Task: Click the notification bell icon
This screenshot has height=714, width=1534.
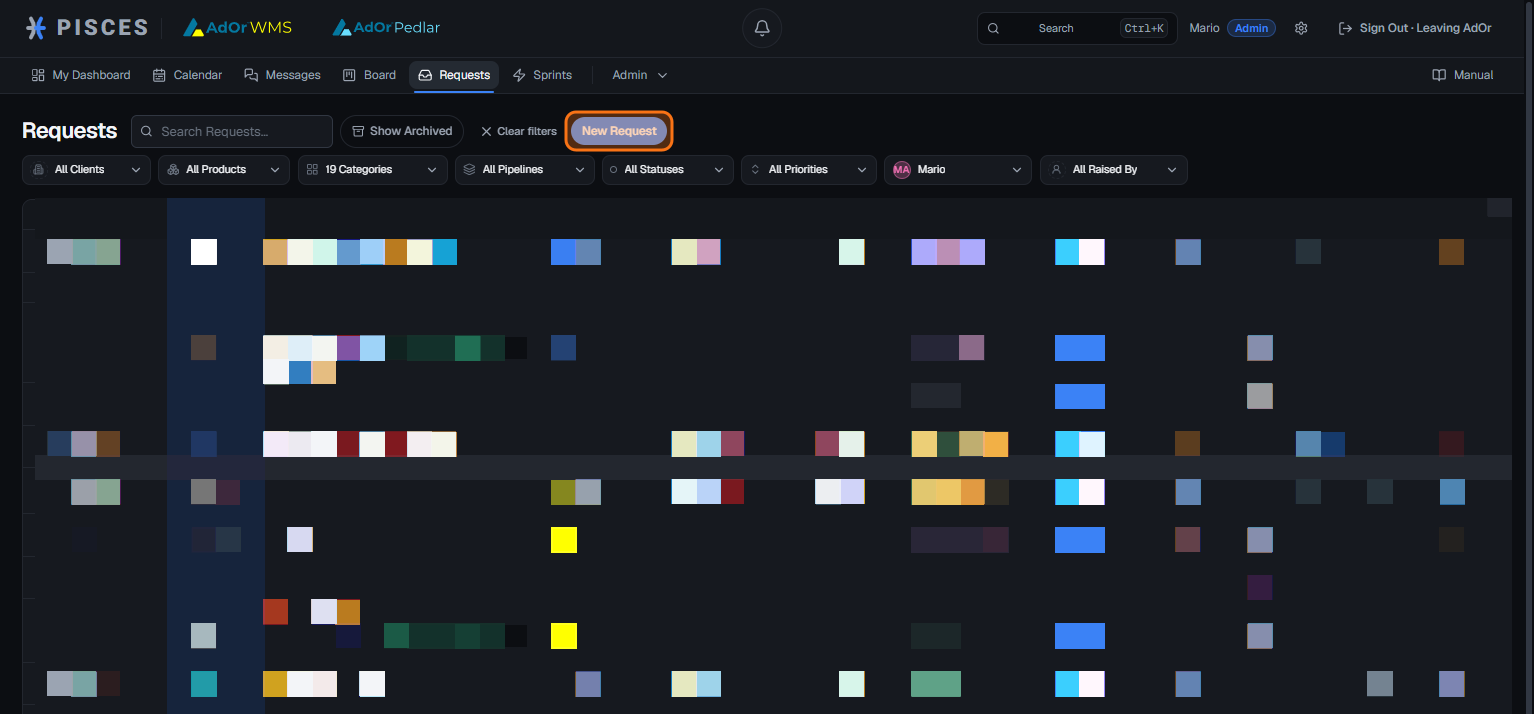Action: coord(762,28)
